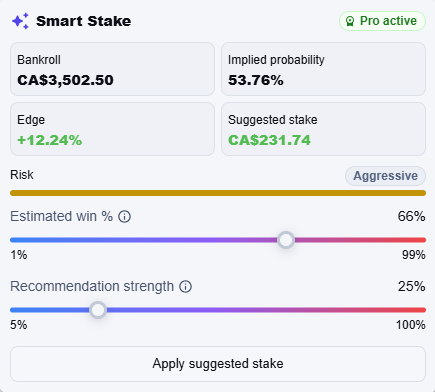Click the 25% recommendation strength value
435x392 pixels.
coord(411,286)
